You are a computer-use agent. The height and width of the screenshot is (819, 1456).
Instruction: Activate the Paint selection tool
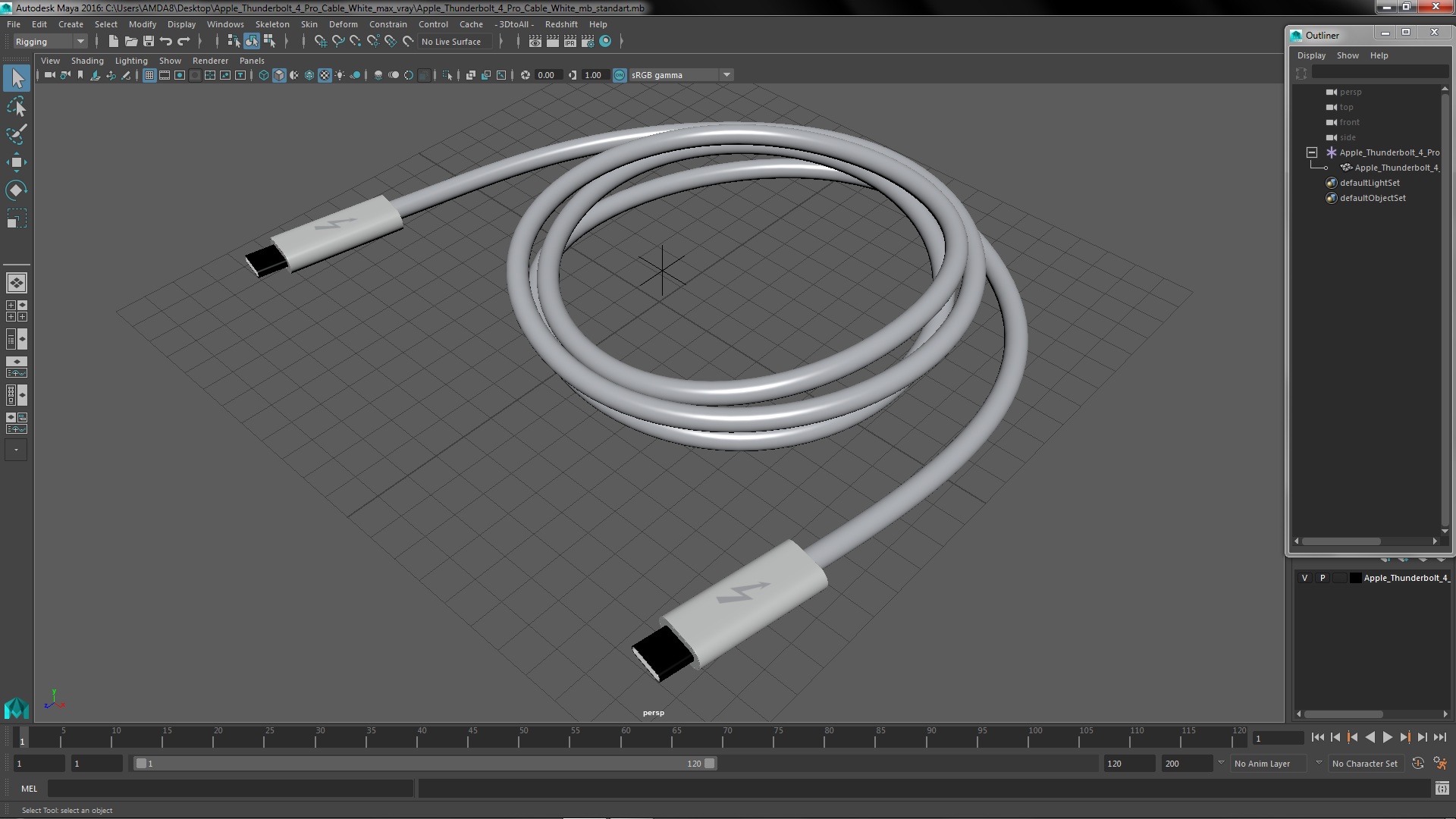pyautogui.click(x=17, y=134)
